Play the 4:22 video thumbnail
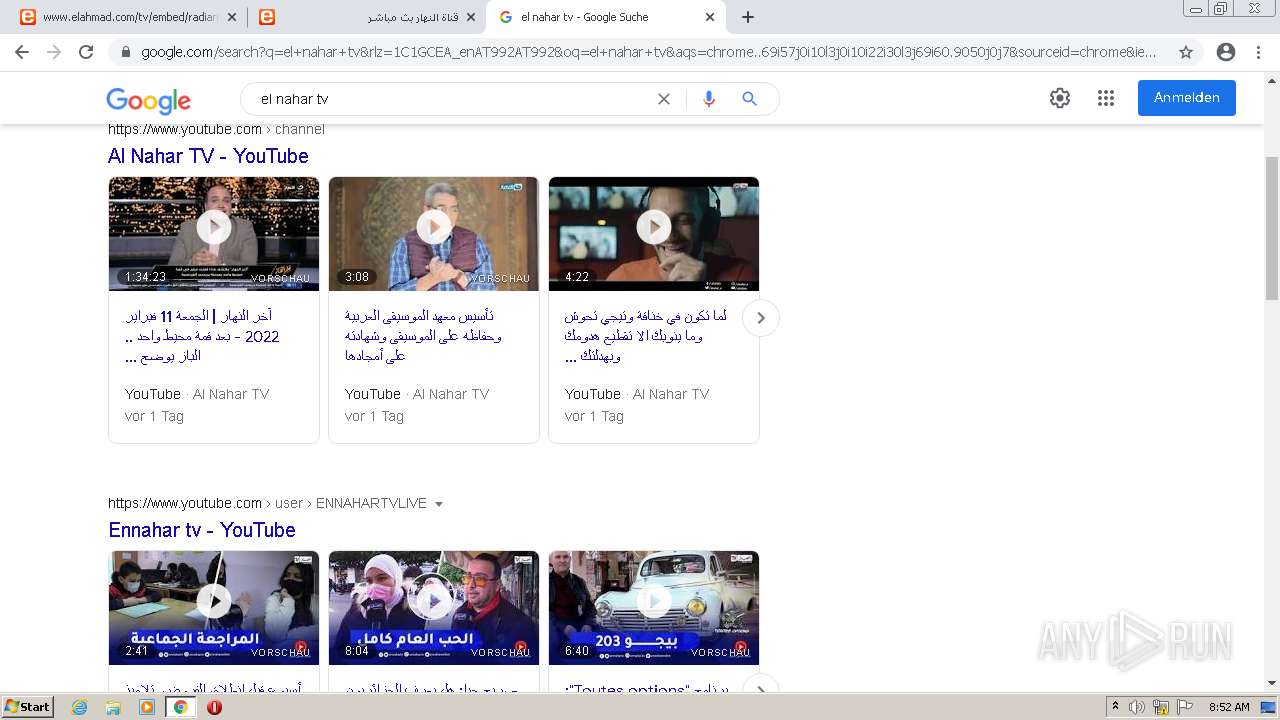1280x720 pixels. tap(654, 234)
